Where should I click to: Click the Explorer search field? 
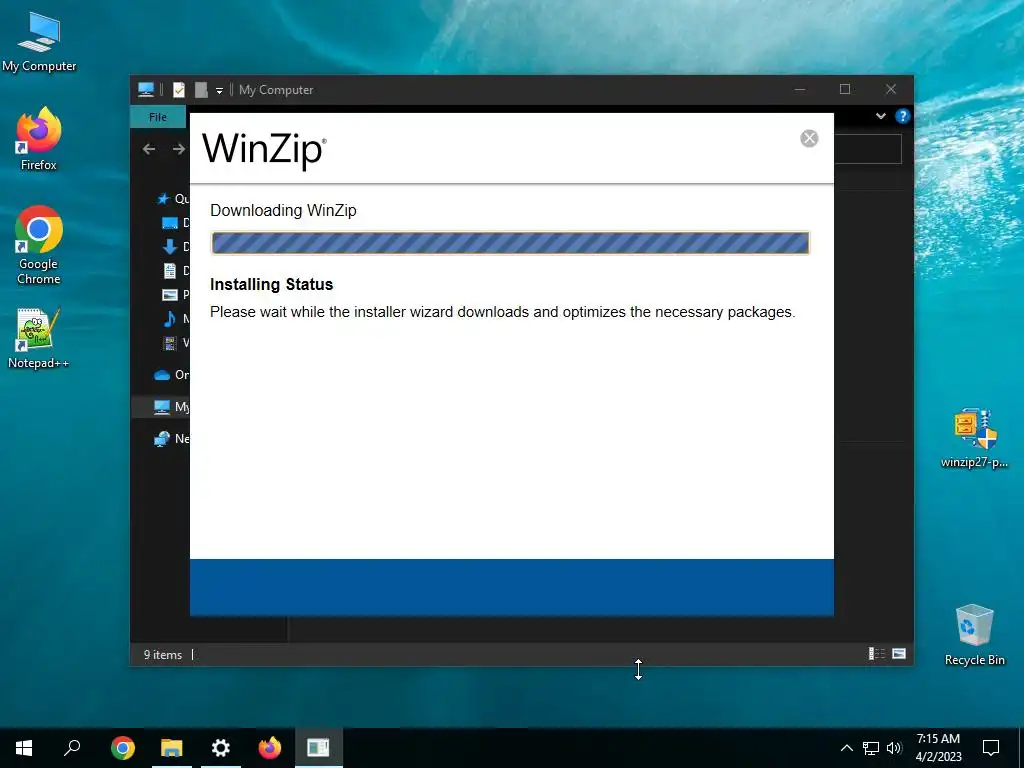click(868, 149)
